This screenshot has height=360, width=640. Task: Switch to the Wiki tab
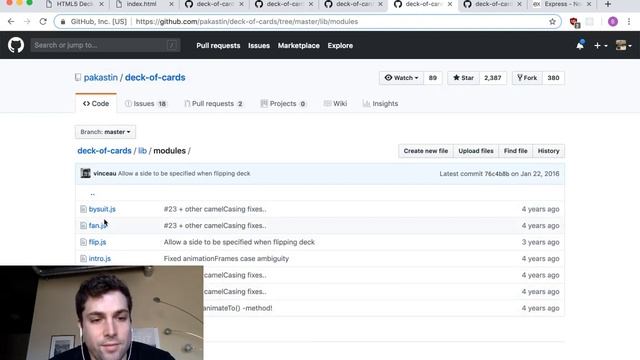335,103
